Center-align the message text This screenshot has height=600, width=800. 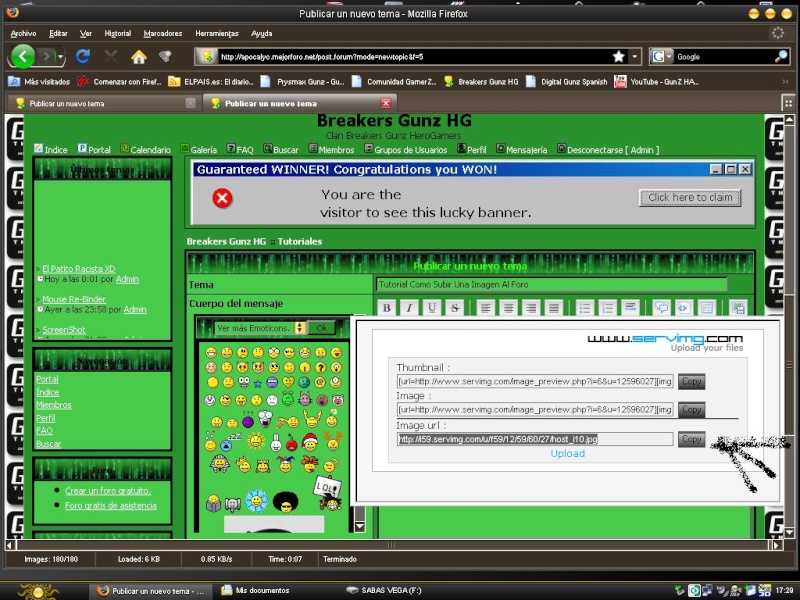point(508,308)
